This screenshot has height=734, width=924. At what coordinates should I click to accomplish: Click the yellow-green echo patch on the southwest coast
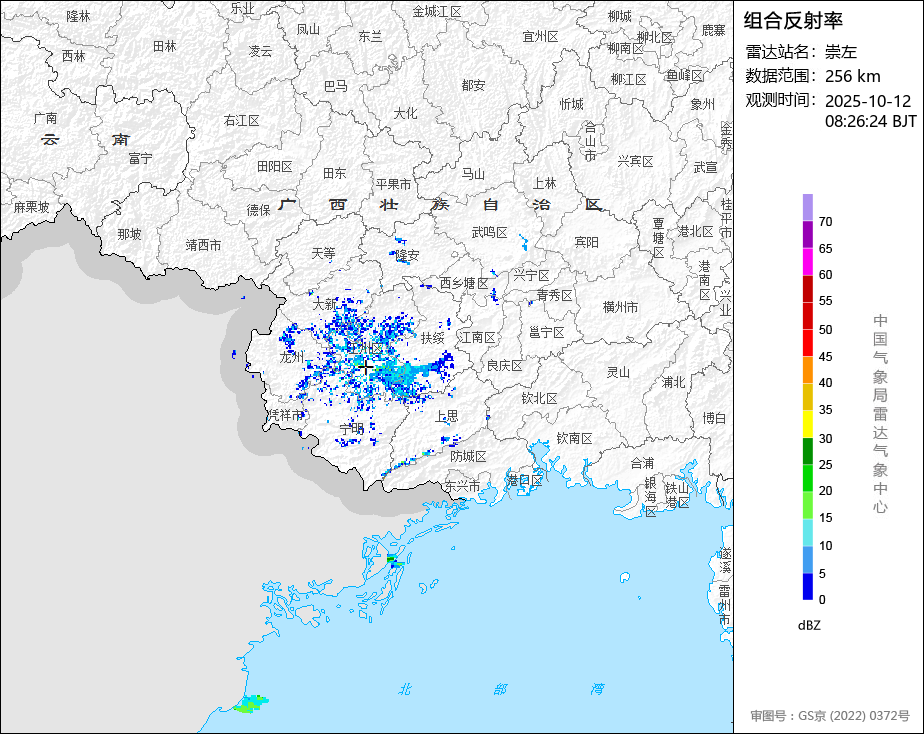click(249, 704)
